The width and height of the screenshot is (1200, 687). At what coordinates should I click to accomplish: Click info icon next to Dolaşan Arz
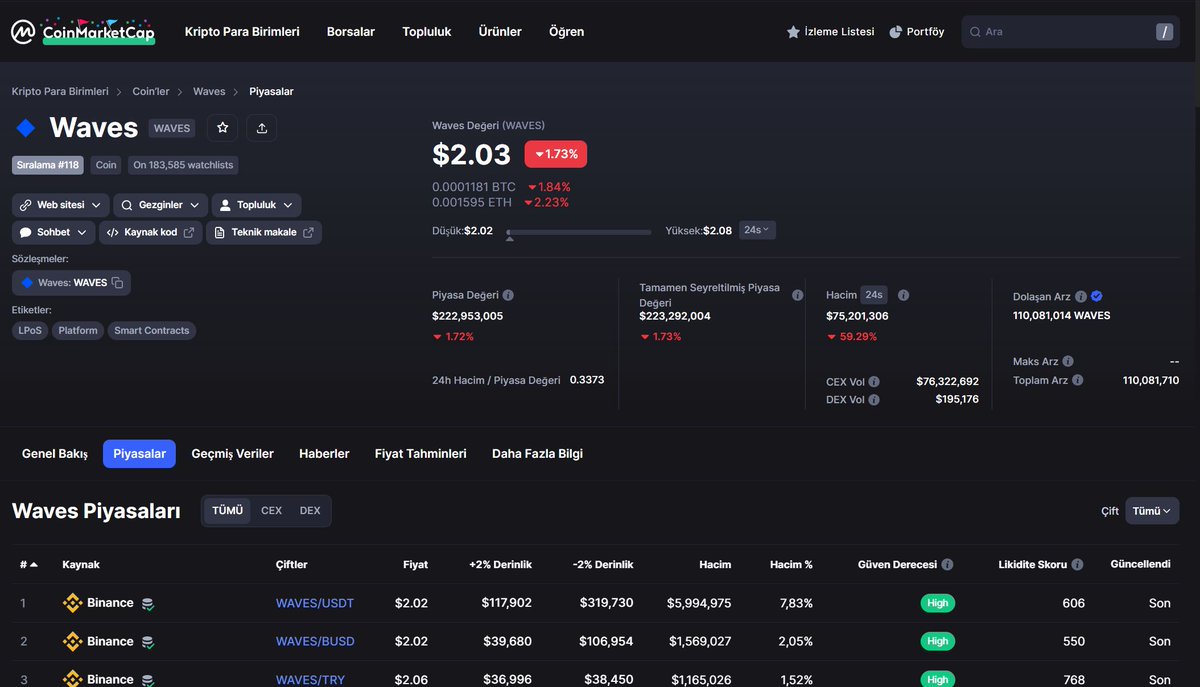[1081, 297]
